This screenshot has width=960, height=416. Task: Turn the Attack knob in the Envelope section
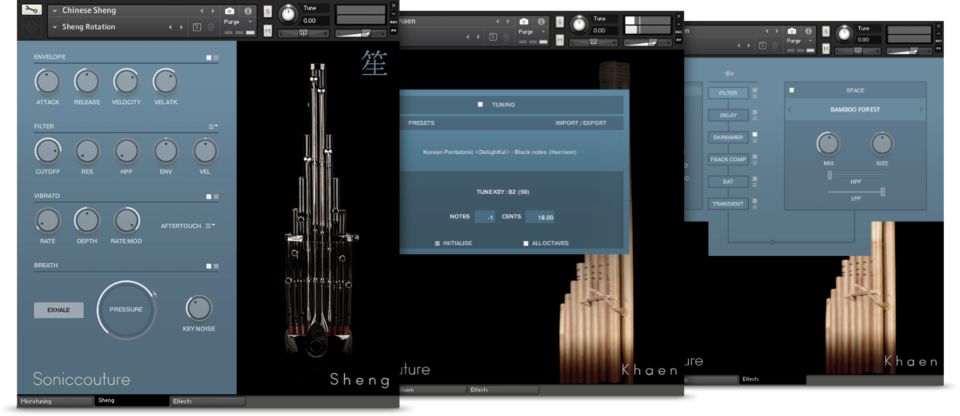47,82
